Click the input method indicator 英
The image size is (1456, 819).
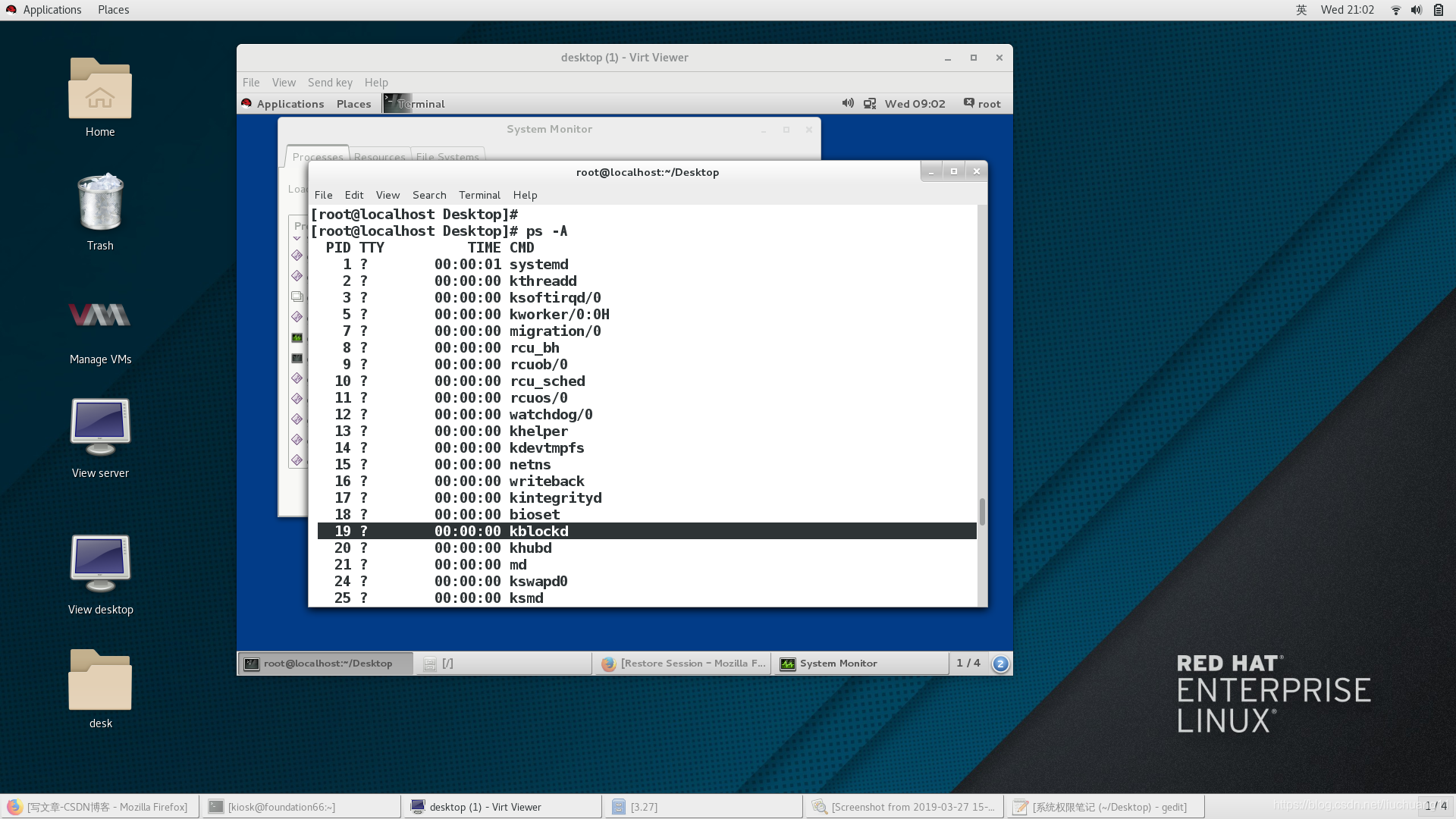(x=1301, y=10)
